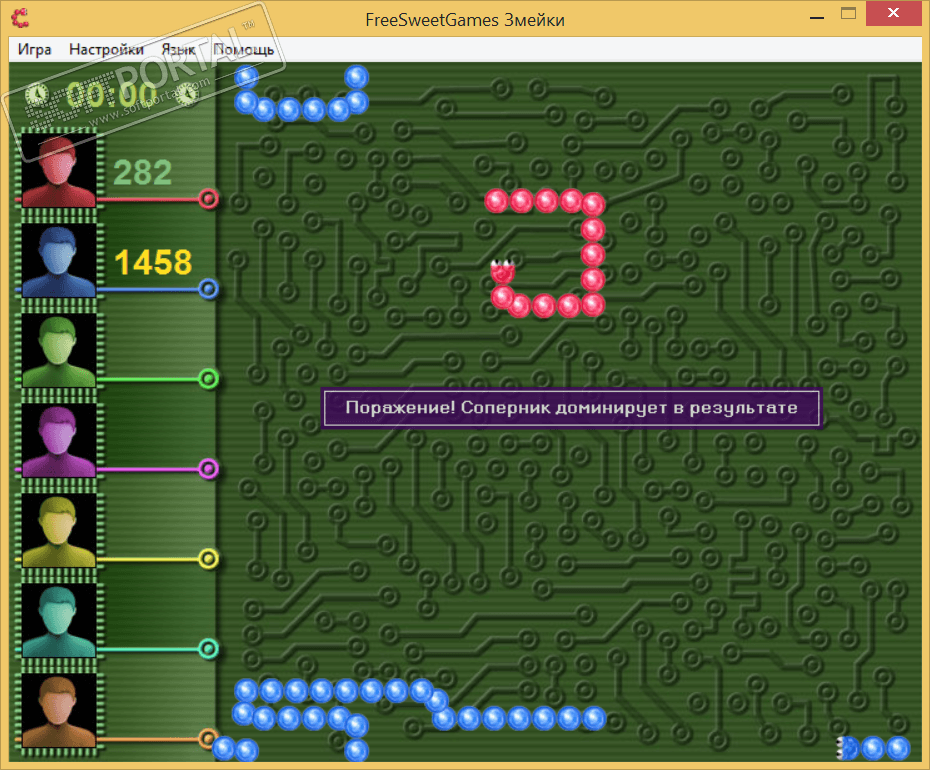930x770 pixels.
Task: Click the clock icon left of timer
Action: [x=37, y=94]
